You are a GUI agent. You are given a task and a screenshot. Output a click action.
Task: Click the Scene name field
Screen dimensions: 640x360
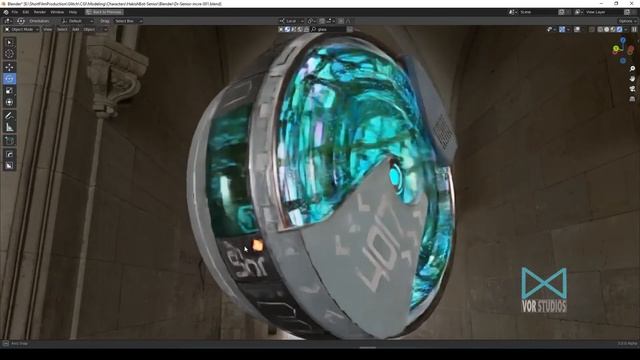click(x=537, y=12)
